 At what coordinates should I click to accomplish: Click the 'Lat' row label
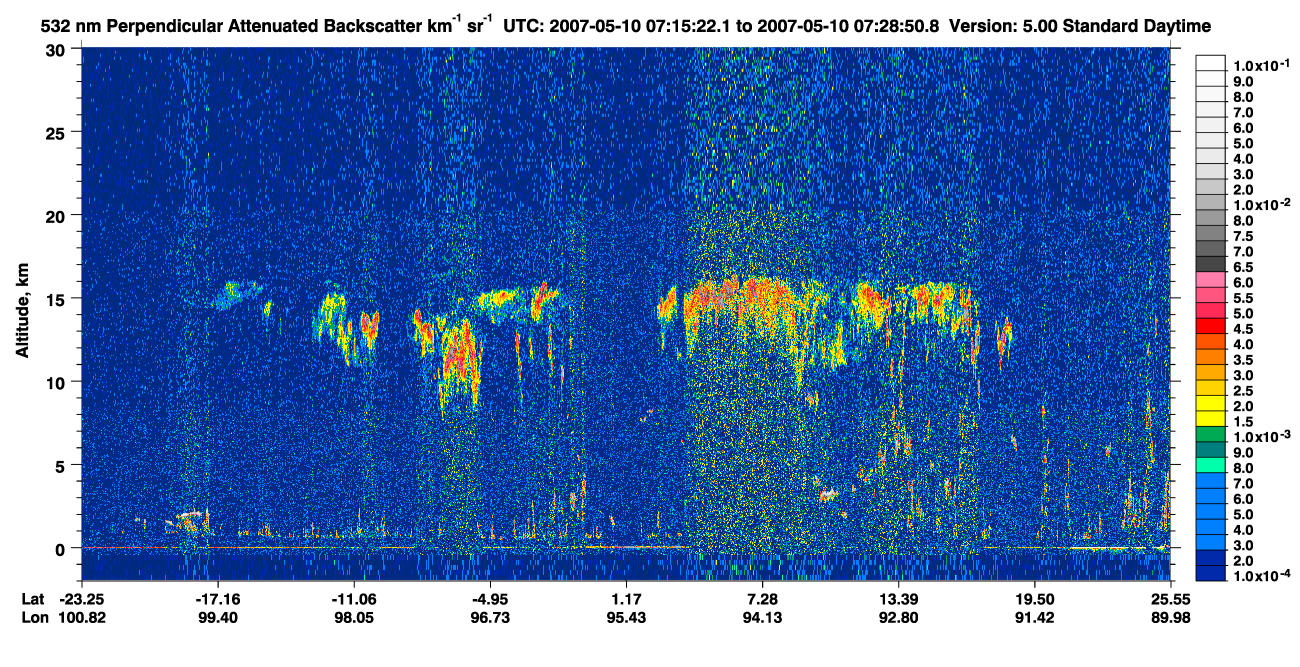[x=33, y=599]
